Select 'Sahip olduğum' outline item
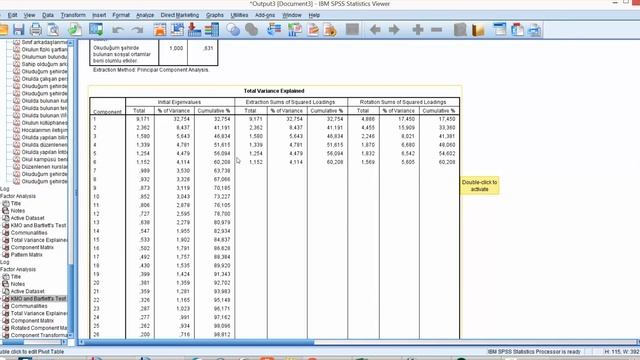The height and width of the screenshot is (360, 640). click(44, 64)
